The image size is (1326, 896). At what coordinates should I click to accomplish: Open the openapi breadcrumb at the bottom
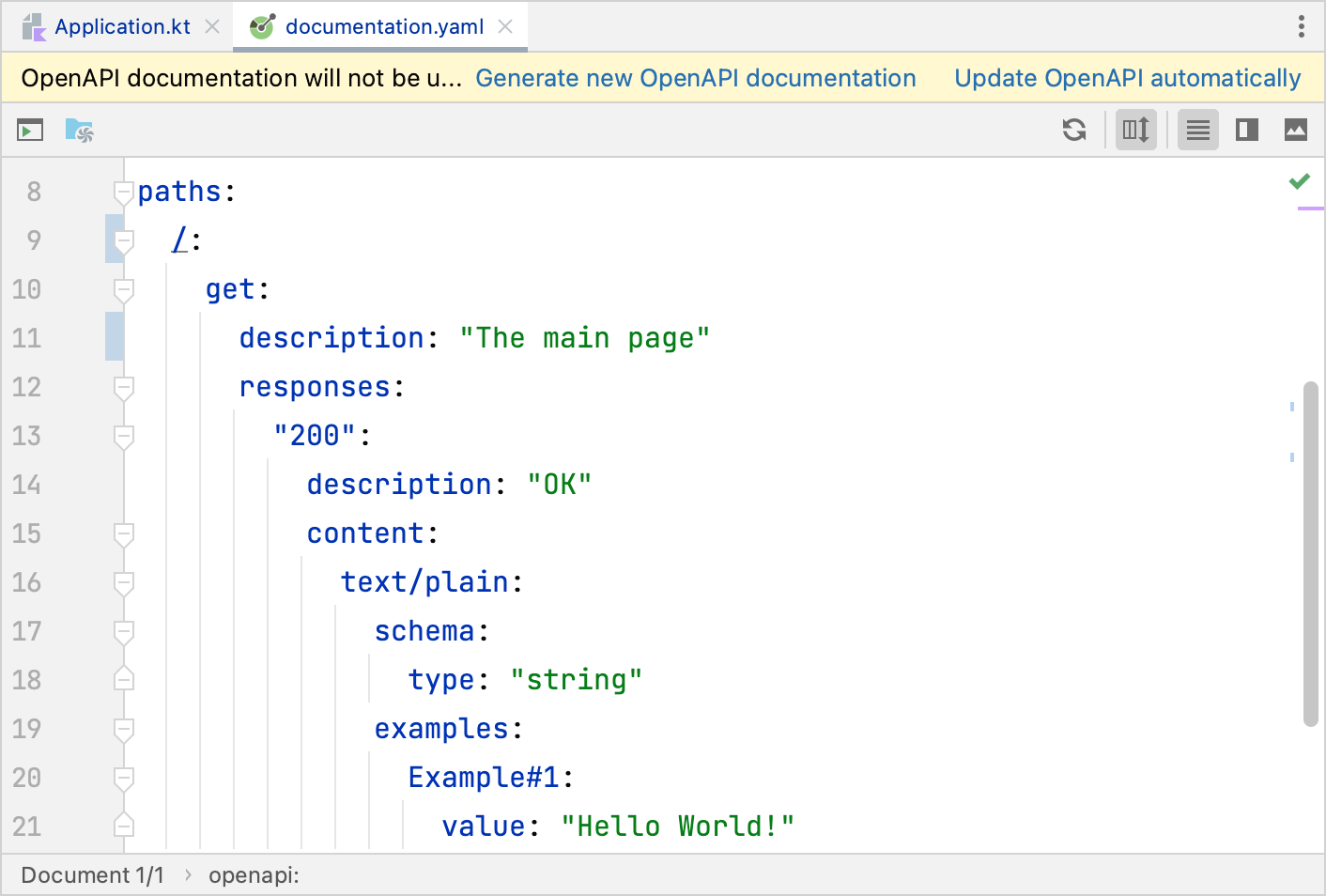click(252, 874)
